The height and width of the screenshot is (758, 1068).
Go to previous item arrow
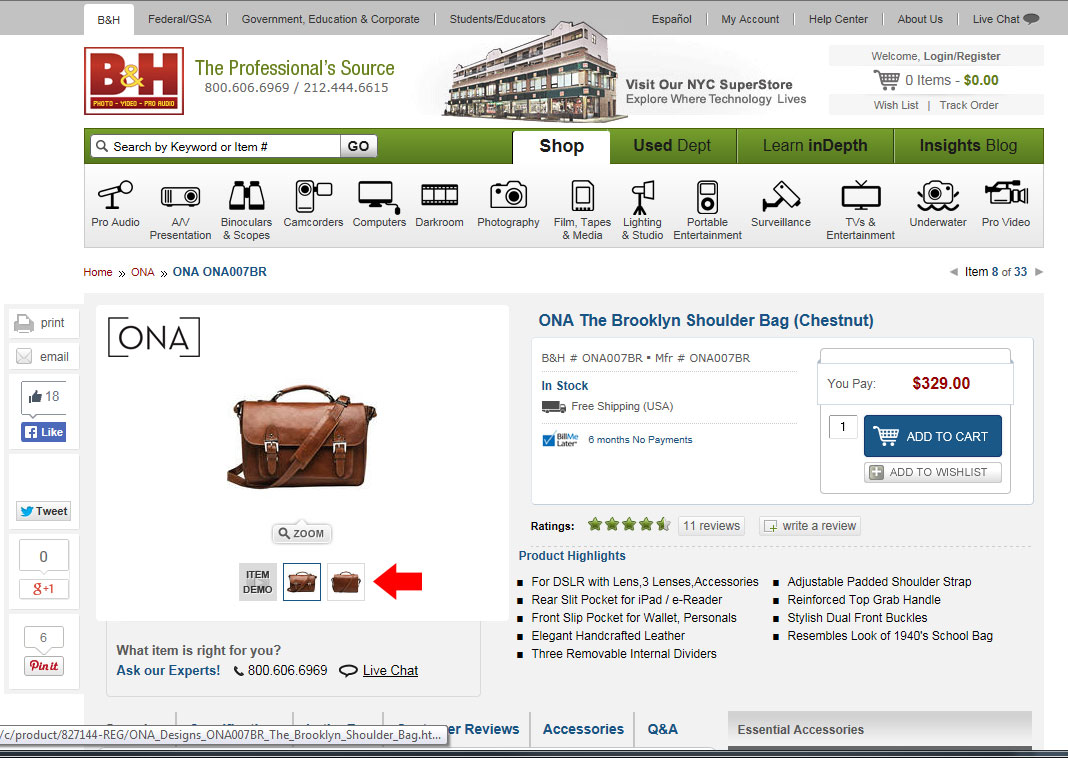point(954,272)
